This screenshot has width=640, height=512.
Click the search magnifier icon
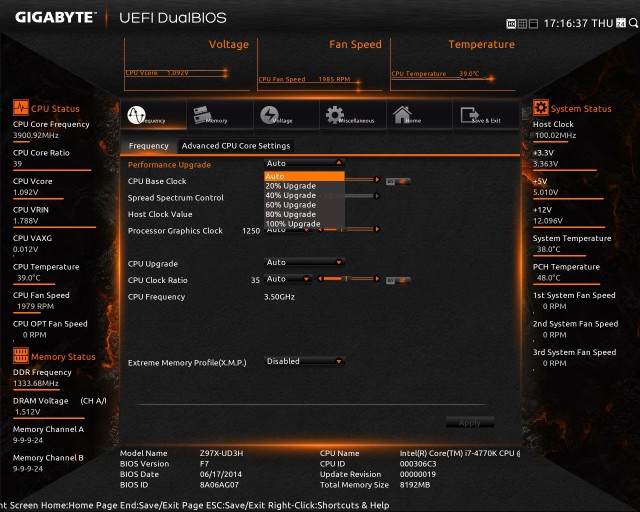point(633,23)
